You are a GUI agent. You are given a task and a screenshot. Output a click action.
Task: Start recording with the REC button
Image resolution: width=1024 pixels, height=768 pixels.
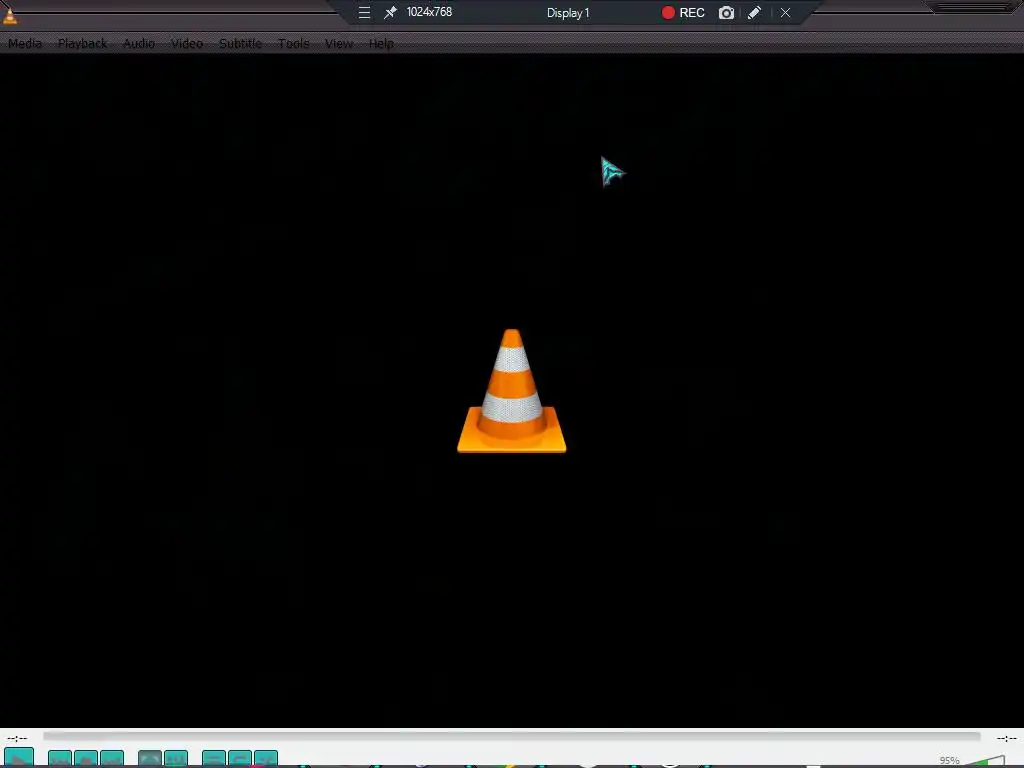683,12
